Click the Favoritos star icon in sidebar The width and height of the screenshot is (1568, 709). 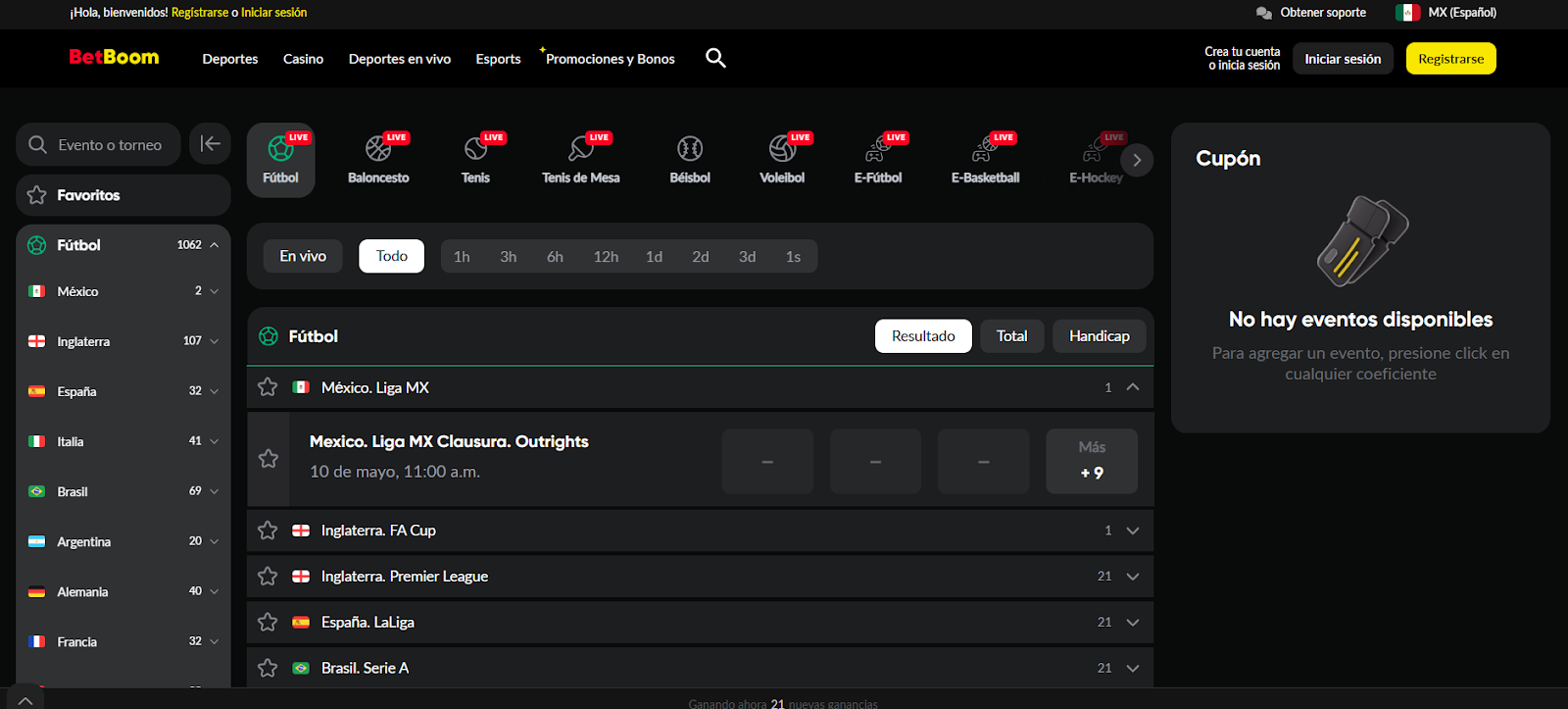[x=37, y=195]
